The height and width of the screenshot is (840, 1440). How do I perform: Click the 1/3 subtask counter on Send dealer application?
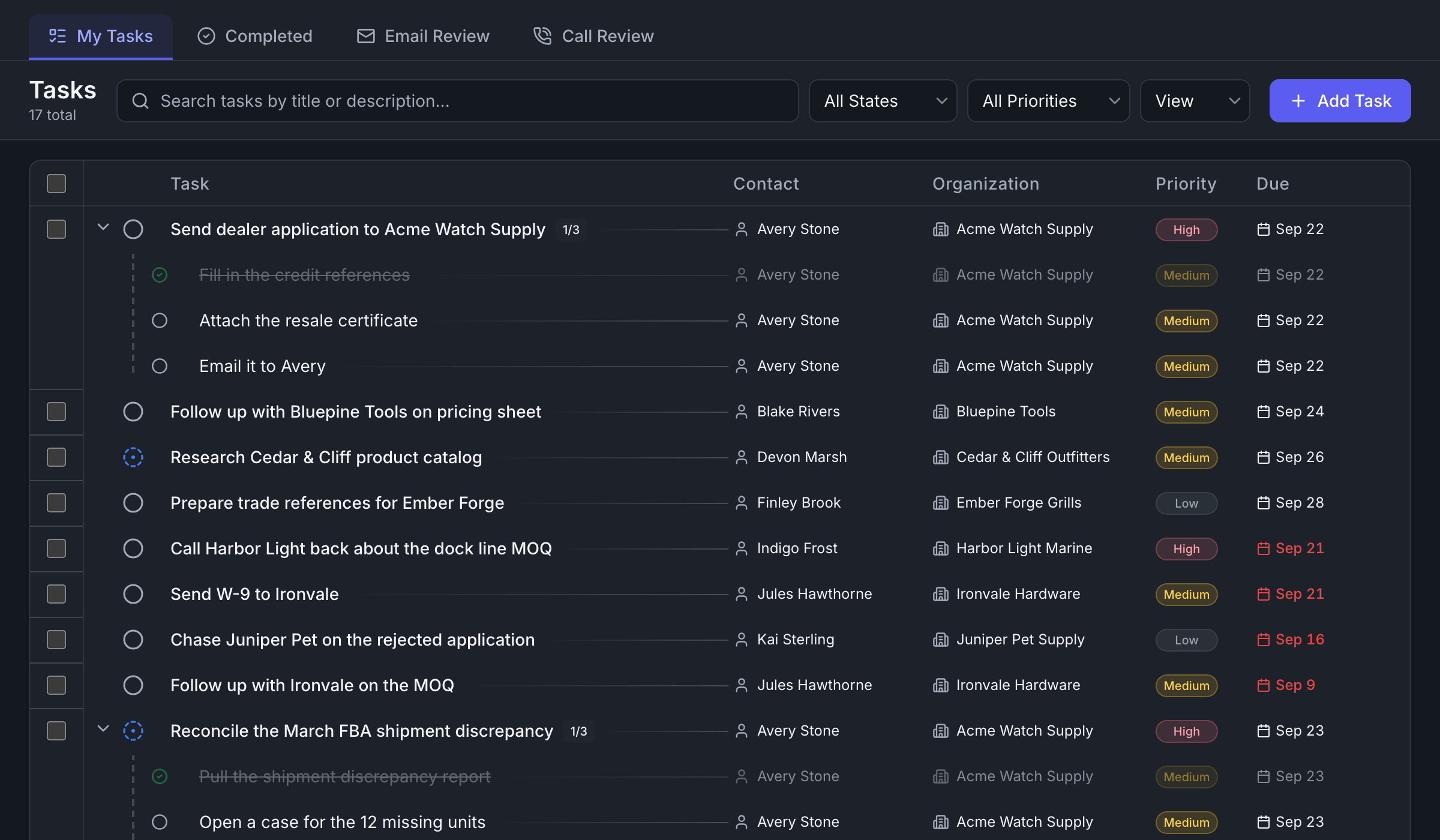coord(571,230)
